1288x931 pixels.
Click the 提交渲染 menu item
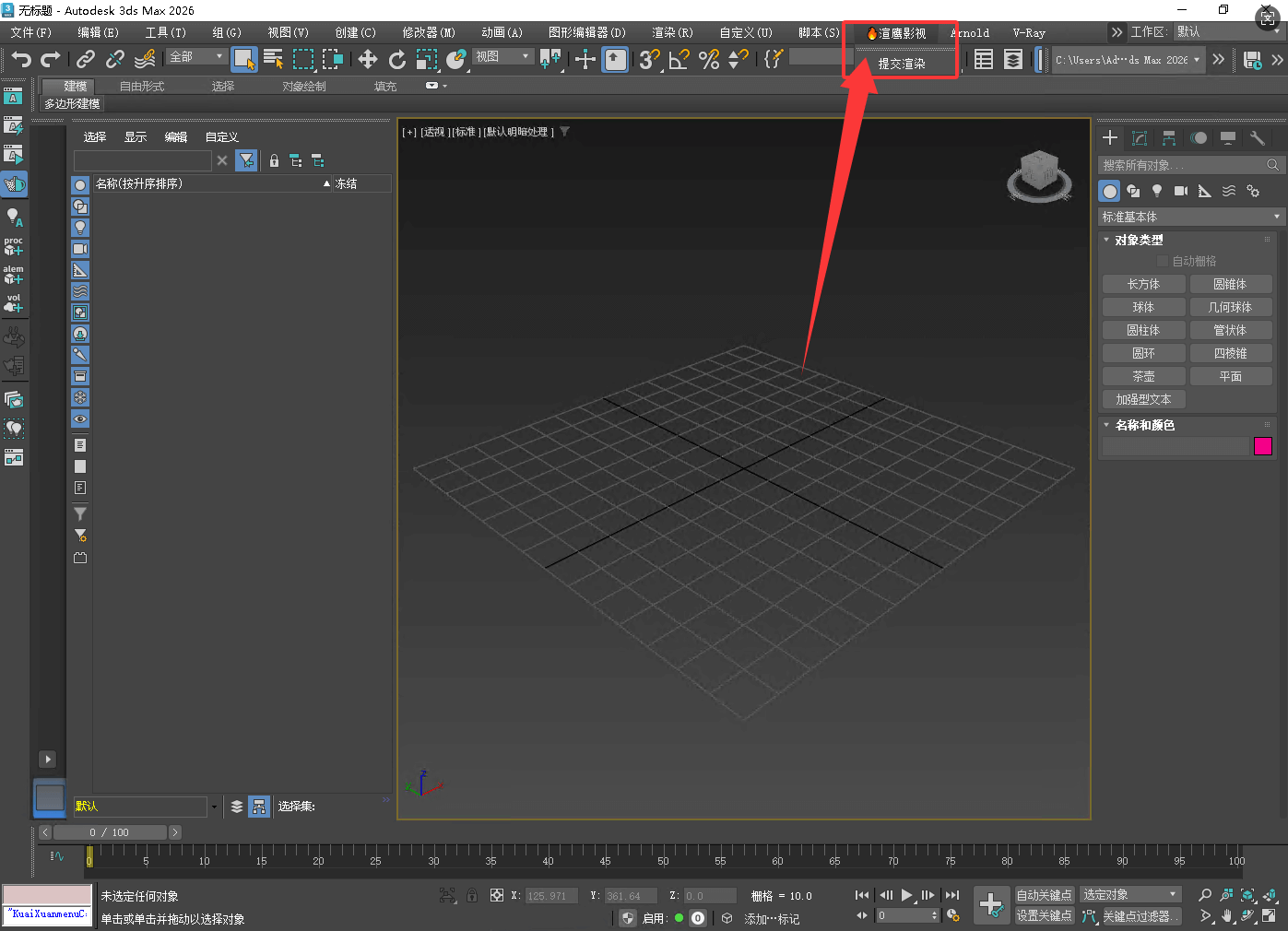(x=901, y=64)
